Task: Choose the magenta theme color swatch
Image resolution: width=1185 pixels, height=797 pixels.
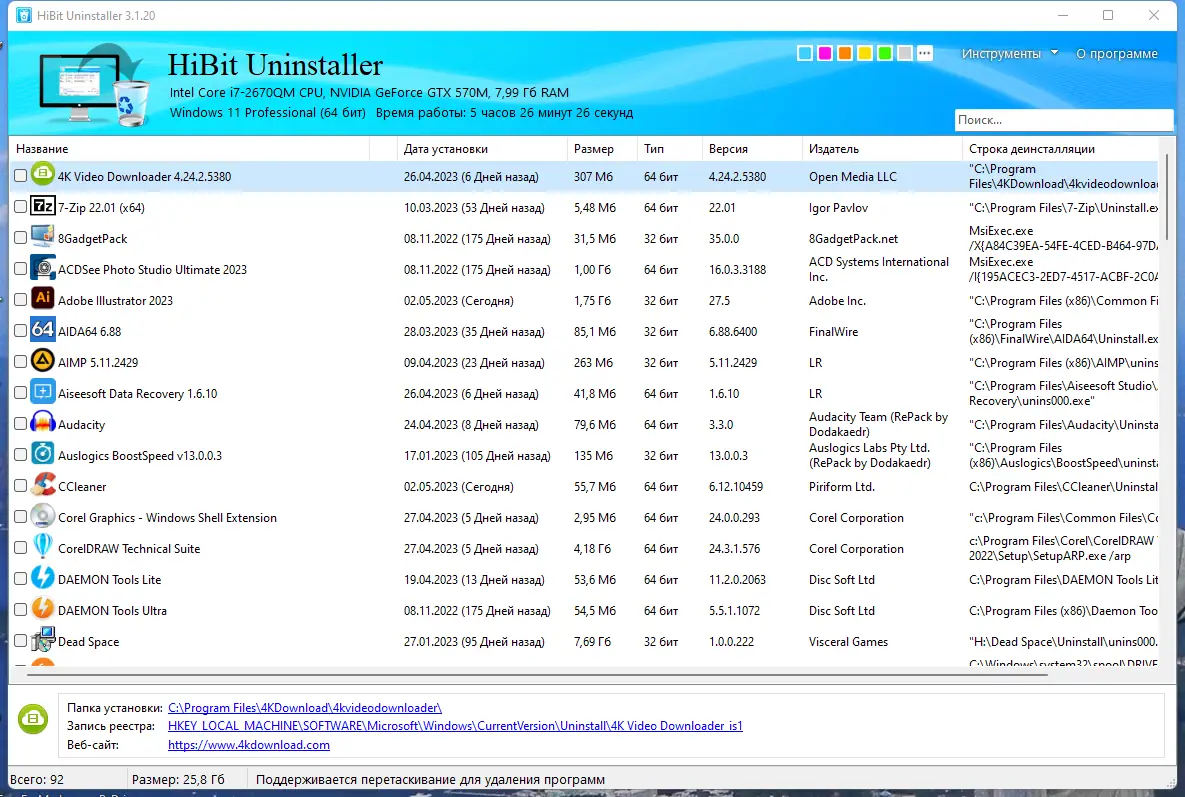Action: (x=825, y=53)
